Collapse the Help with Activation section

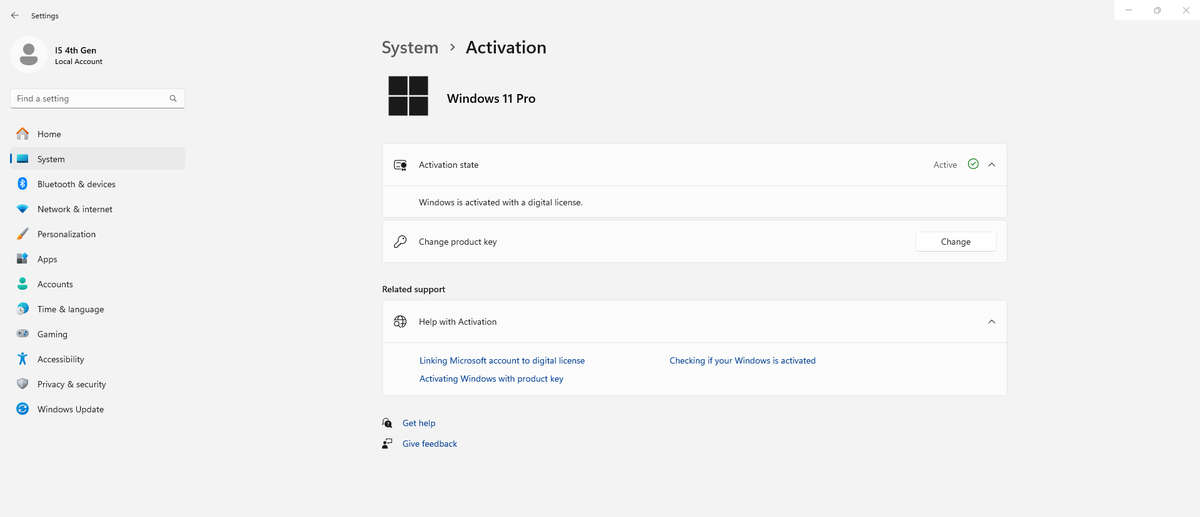pyautogui.click(x=991, y=322)
